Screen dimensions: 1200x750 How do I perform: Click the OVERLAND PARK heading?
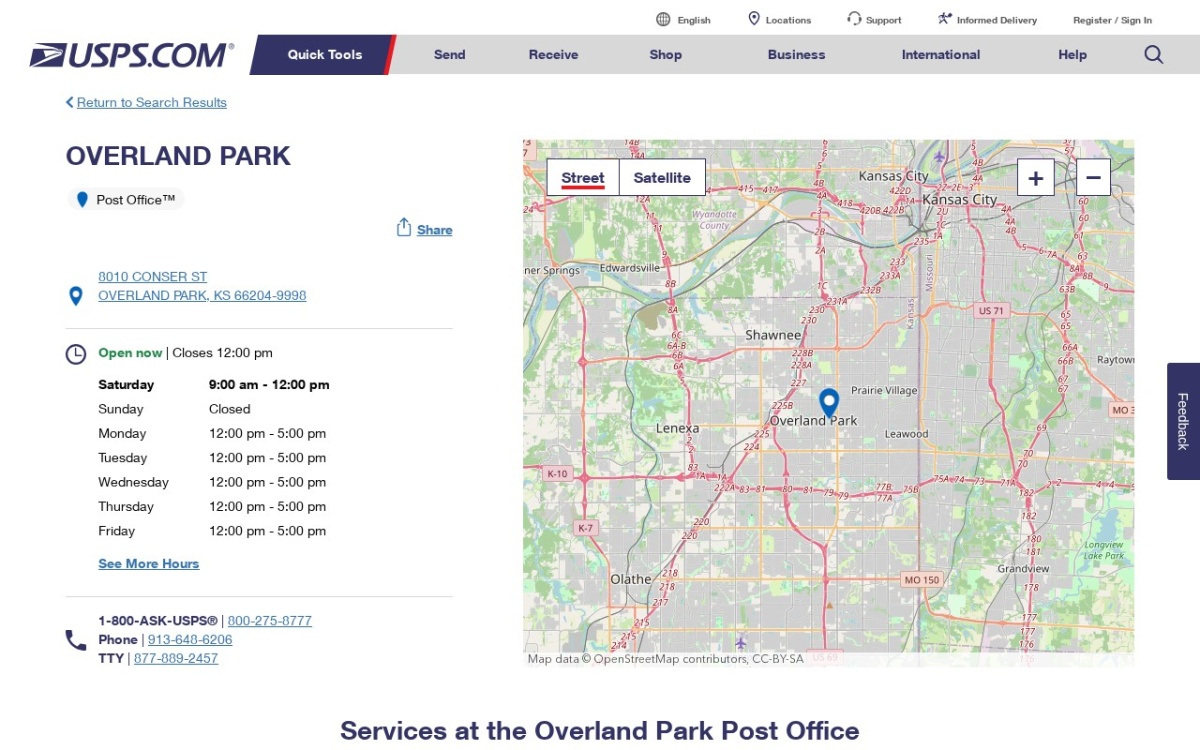(x=178, y=156)
